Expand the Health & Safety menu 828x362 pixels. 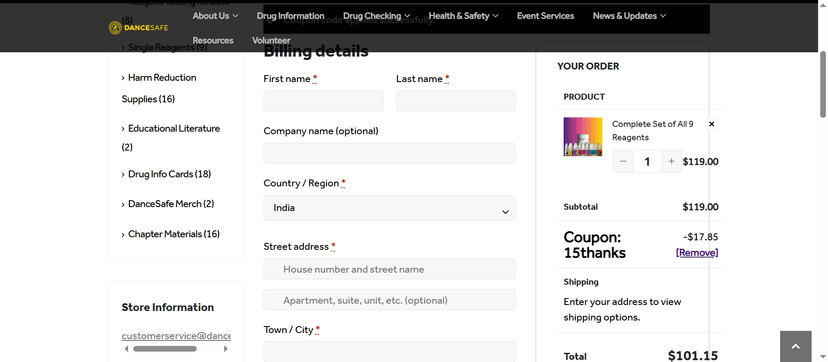[463, 16]
